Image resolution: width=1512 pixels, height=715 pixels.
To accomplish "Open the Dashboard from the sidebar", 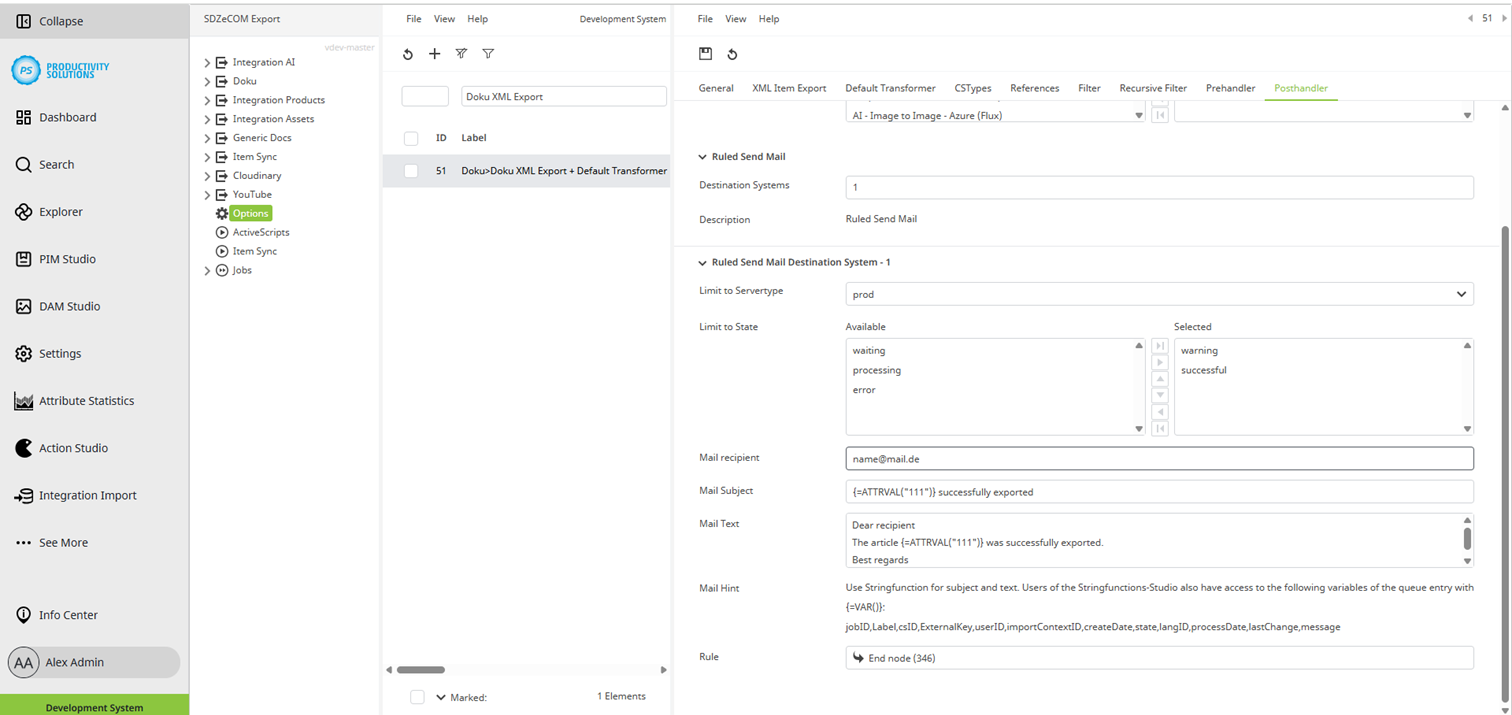I will tap(57, 117).
